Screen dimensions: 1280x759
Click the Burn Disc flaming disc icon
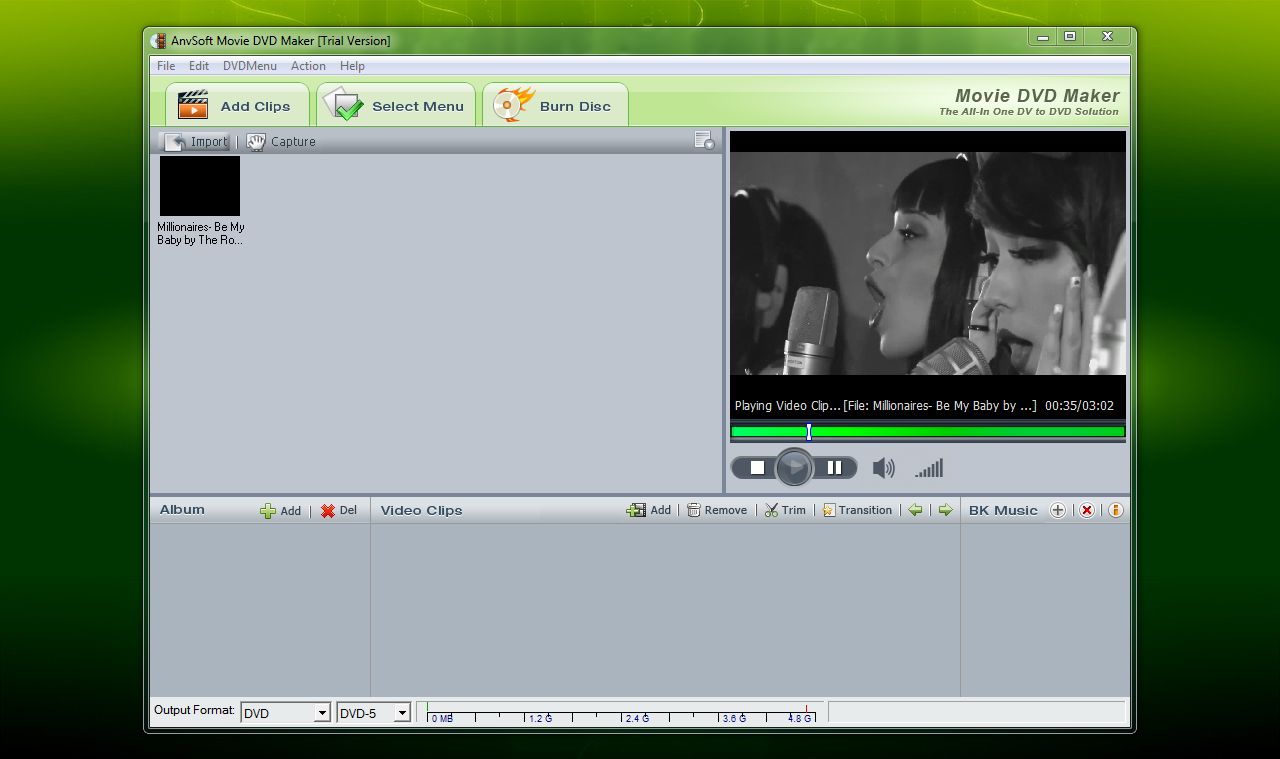[513, 104]
